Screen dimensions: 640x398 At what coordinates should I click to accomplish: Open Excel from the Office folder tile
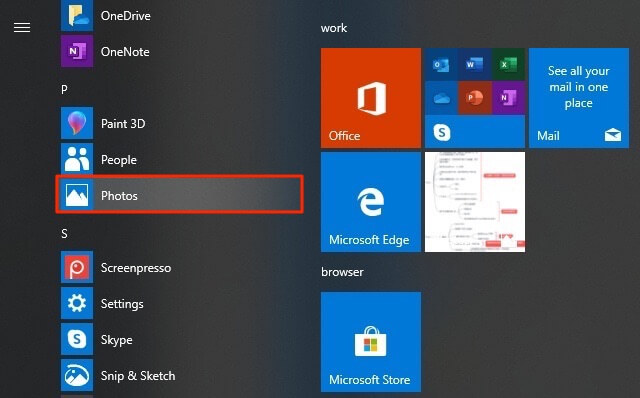[x=508, y=64]
